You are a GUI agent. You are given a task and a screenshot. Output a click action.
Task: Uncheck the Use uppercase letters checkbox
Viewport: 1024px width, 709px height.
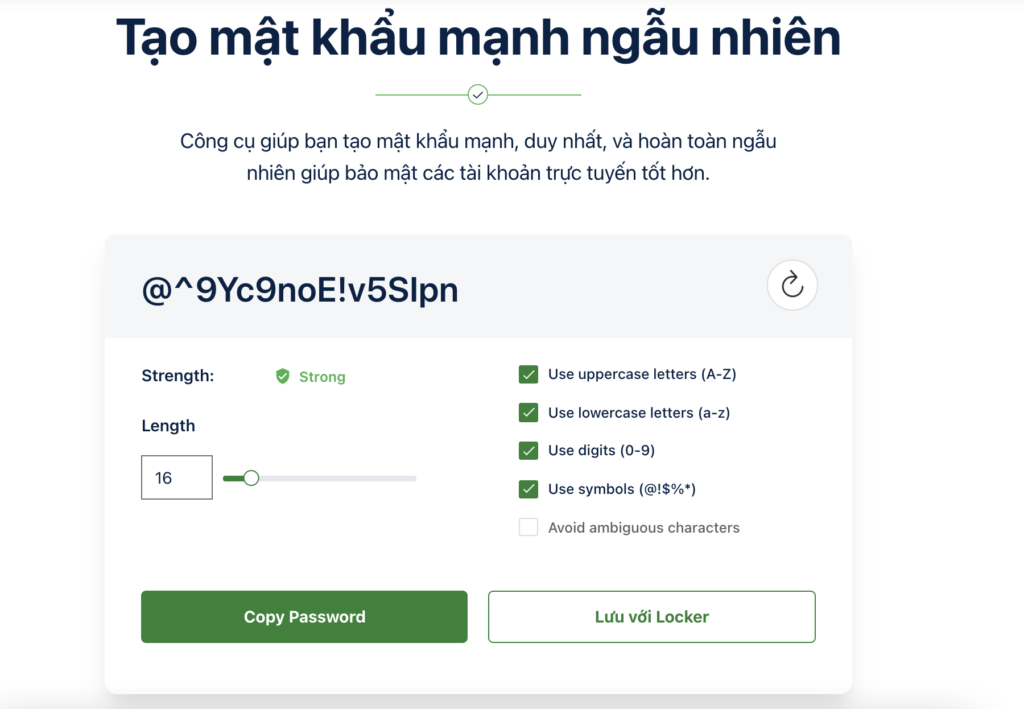[x=528, y=374]
